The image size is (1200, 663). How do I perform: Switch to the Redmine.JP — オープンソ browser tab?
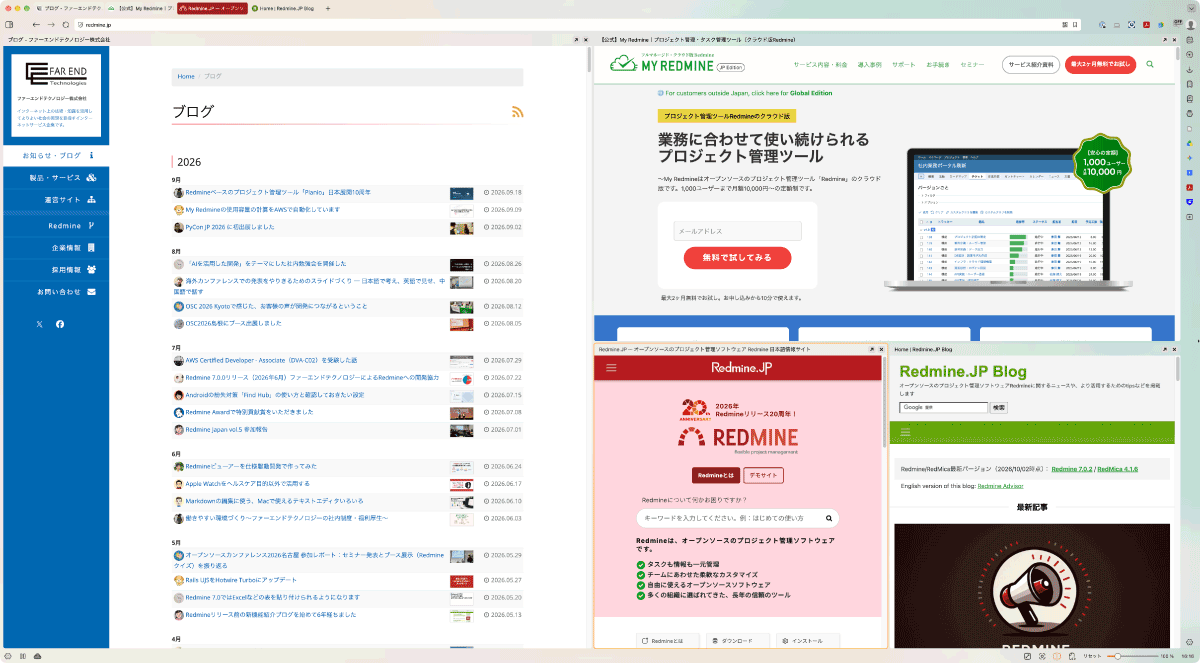coord(212,8)
